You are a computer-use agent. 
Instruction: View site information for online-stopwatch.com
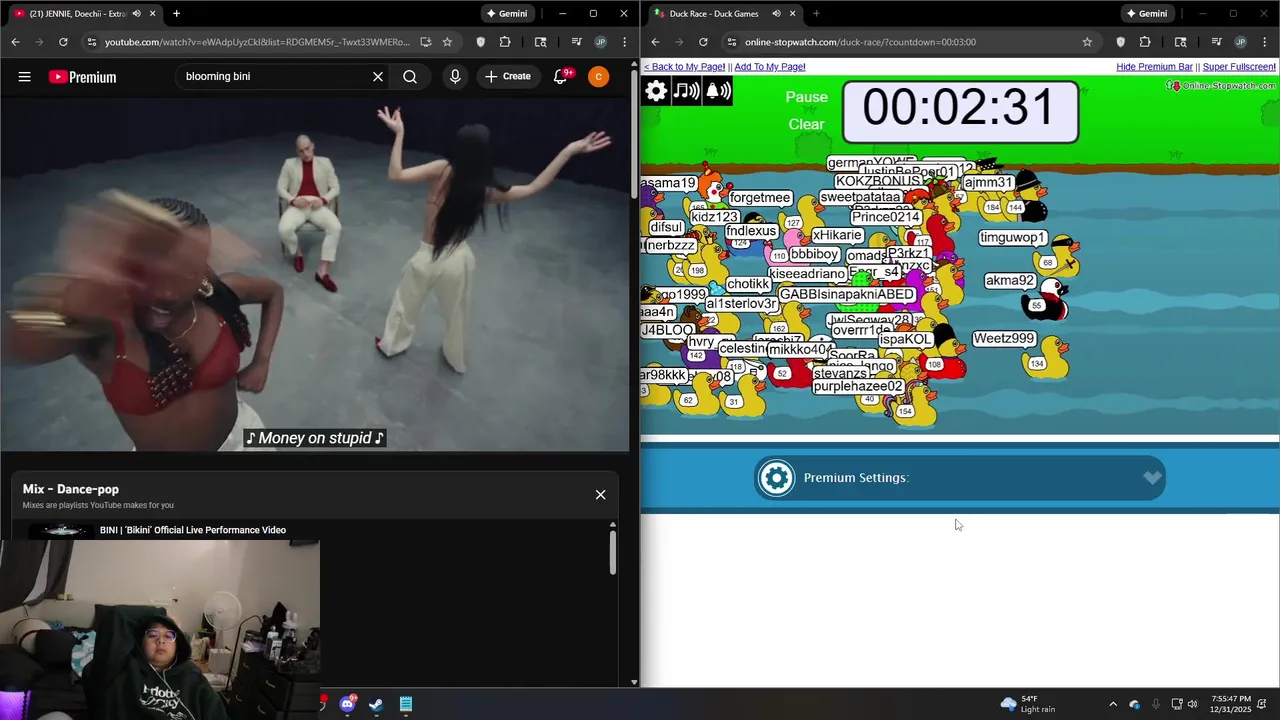732,42
